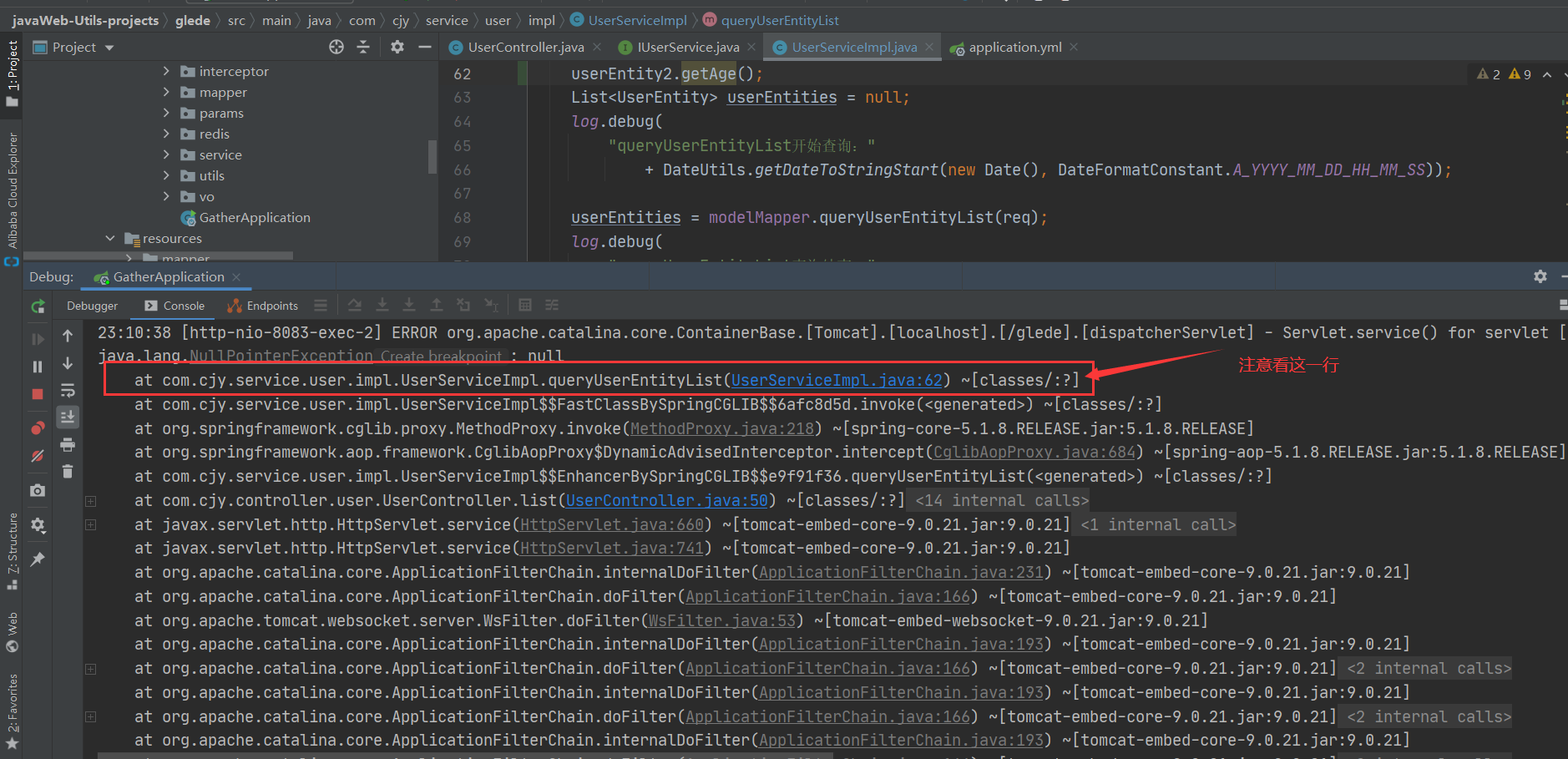Collapse the resources folder
The image size is (1568, 759).
tap(110, 238)
